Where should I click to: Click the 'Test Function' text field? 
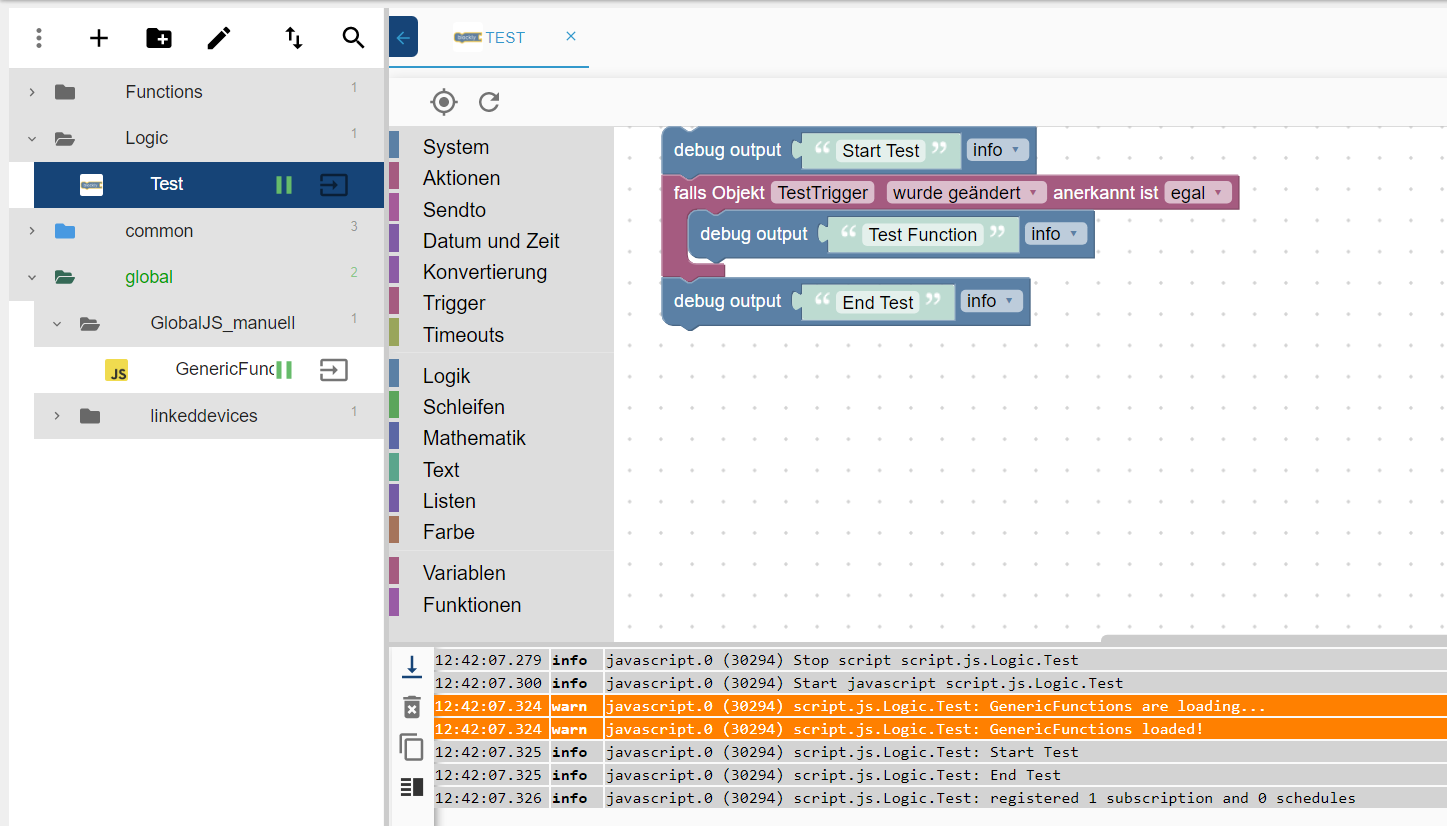pyautogui.click(x=922, y=235)
